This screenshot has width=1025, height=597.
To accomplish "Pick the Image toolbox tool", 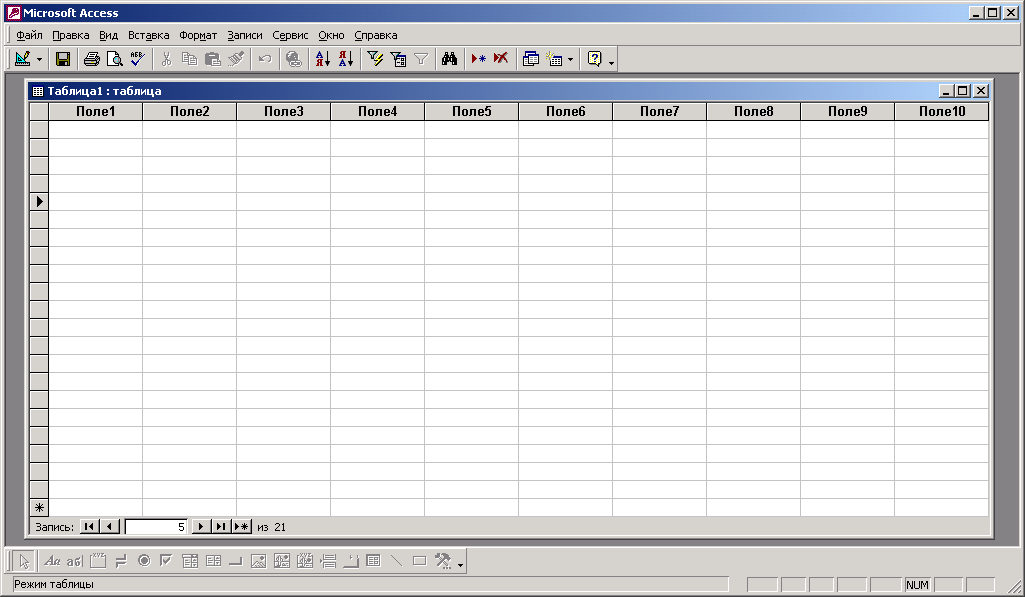I will tap(259, 561).
